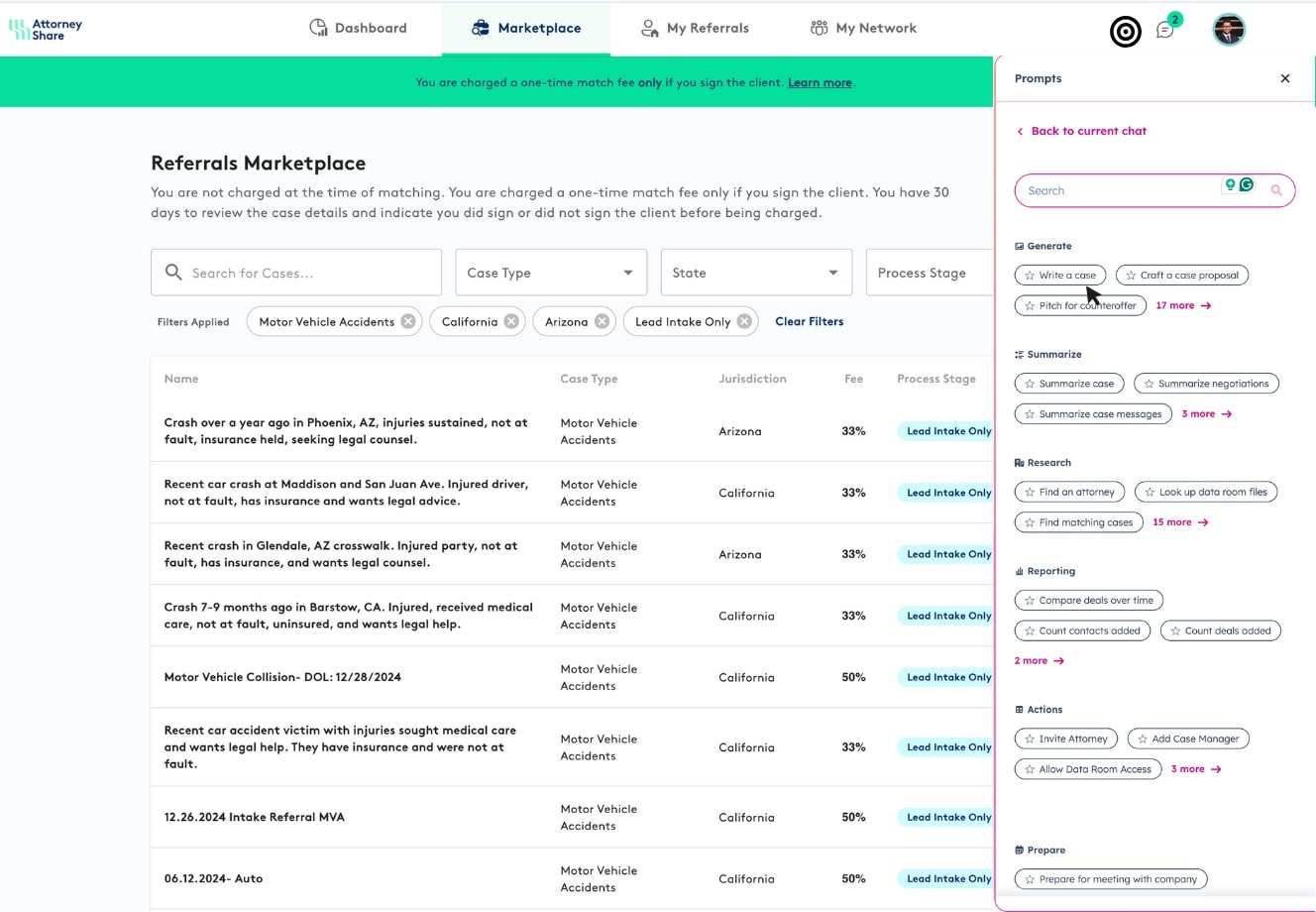Remove the California filter chip
Viewport: 1316px width, 912px height.
click(x=511, y=321)
